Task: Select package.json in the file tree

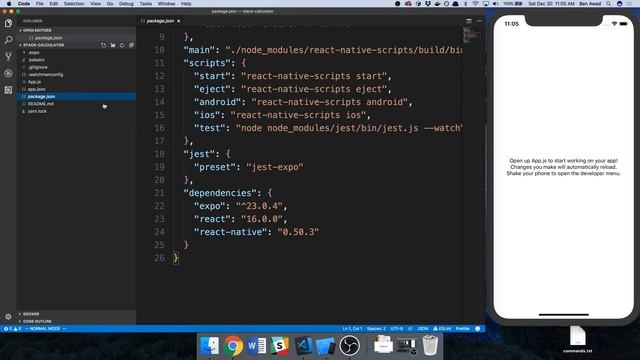Action: coord(76,96)
